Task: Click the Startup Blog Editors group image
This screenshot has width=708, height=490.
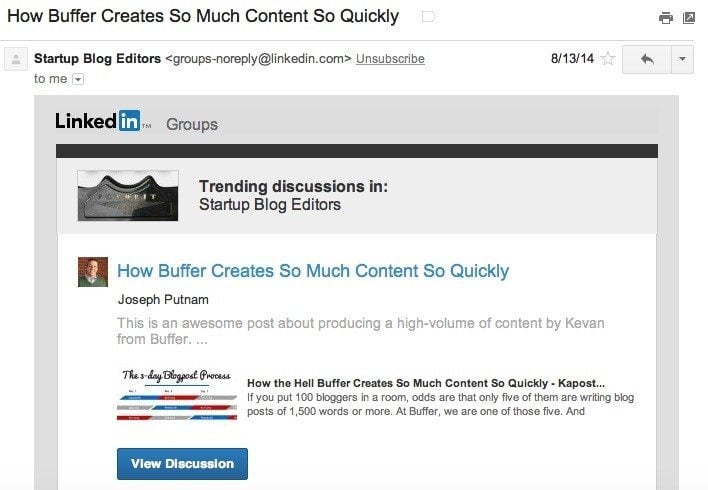Action: pyautogui.click(x=128, y=196)
